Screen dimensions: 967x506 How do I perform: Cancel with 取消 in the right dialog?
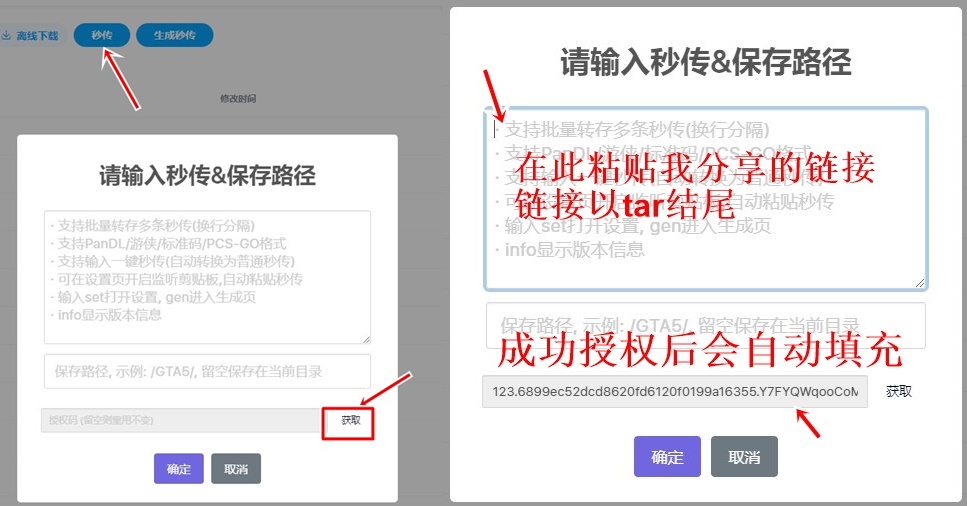pos(744,457)
